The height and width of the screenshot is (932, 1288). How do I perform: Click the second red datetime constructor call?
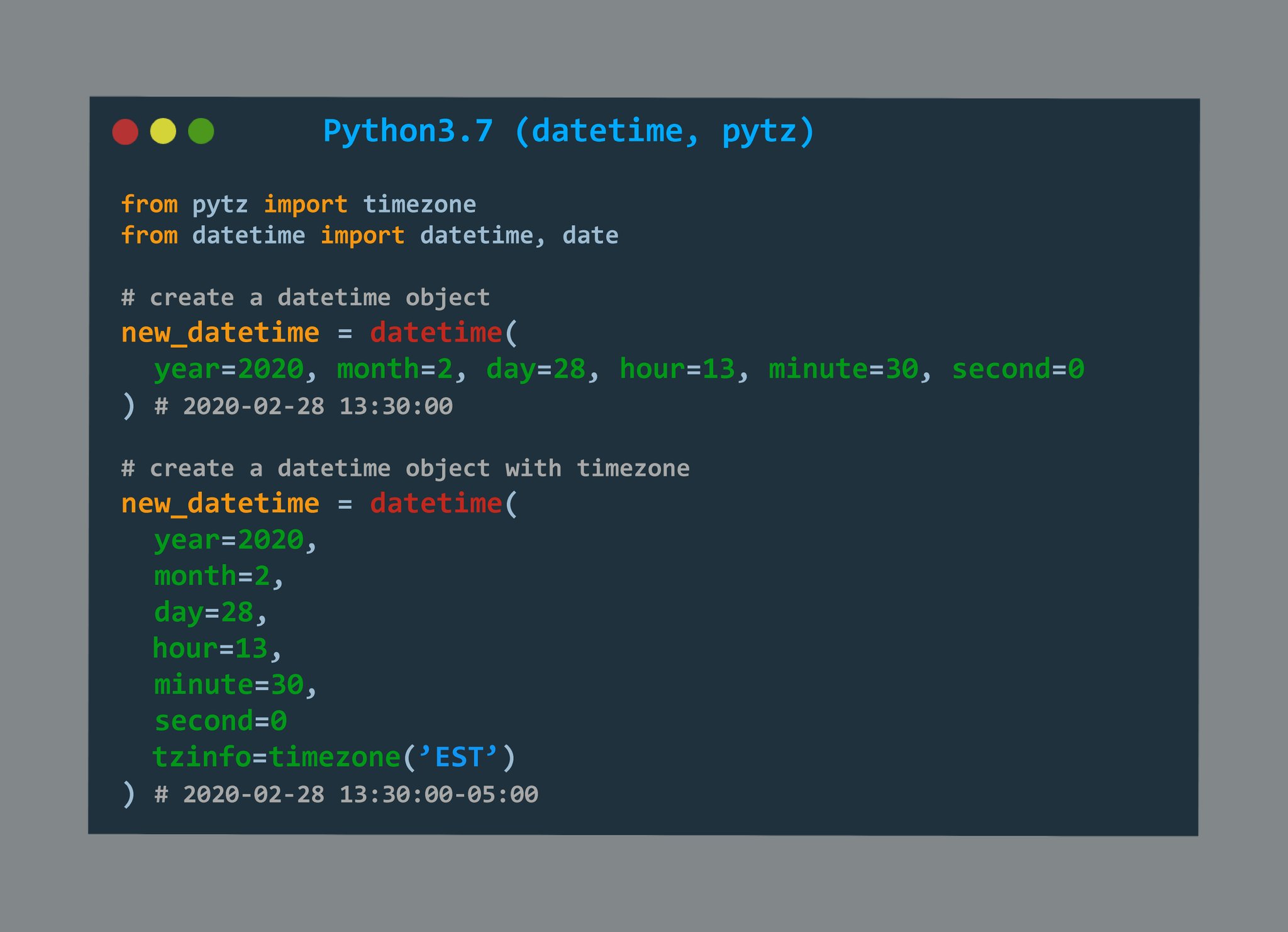click(436, 504)
